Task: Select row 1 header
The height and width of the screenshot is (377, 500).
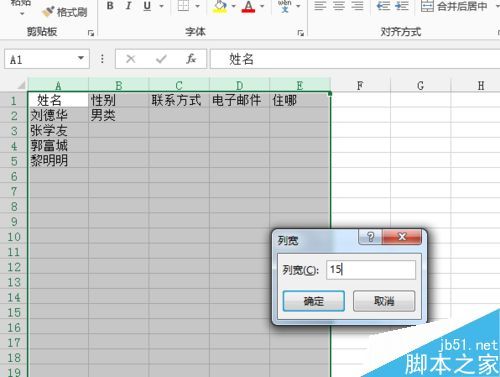Action: point(14,100)
